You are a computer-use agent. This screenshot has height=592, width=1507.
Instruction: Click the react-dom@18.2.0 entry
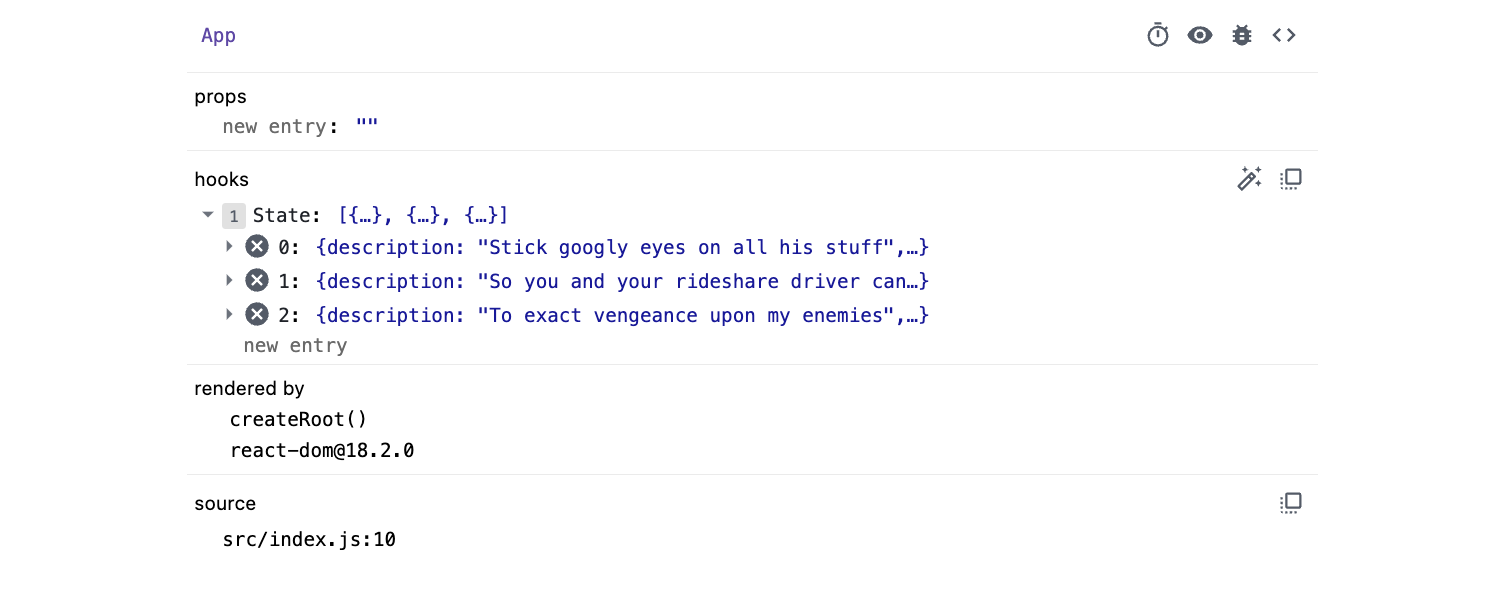click(x=322, y=450)
